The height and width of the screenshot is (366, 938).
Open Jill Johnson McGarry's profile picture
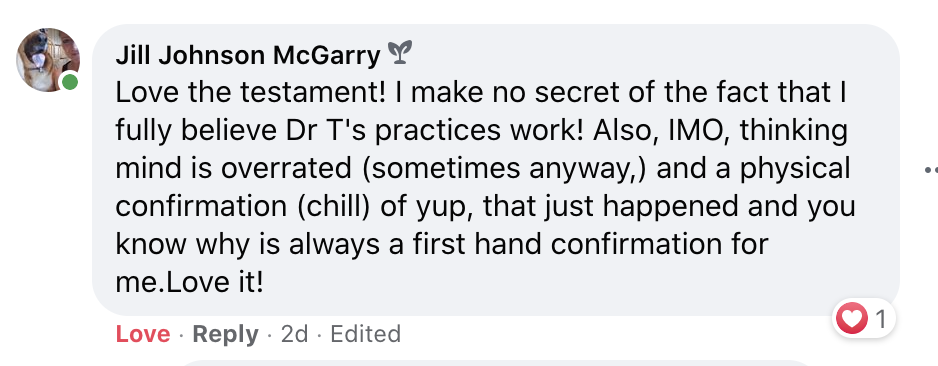(x=48, y=60)
